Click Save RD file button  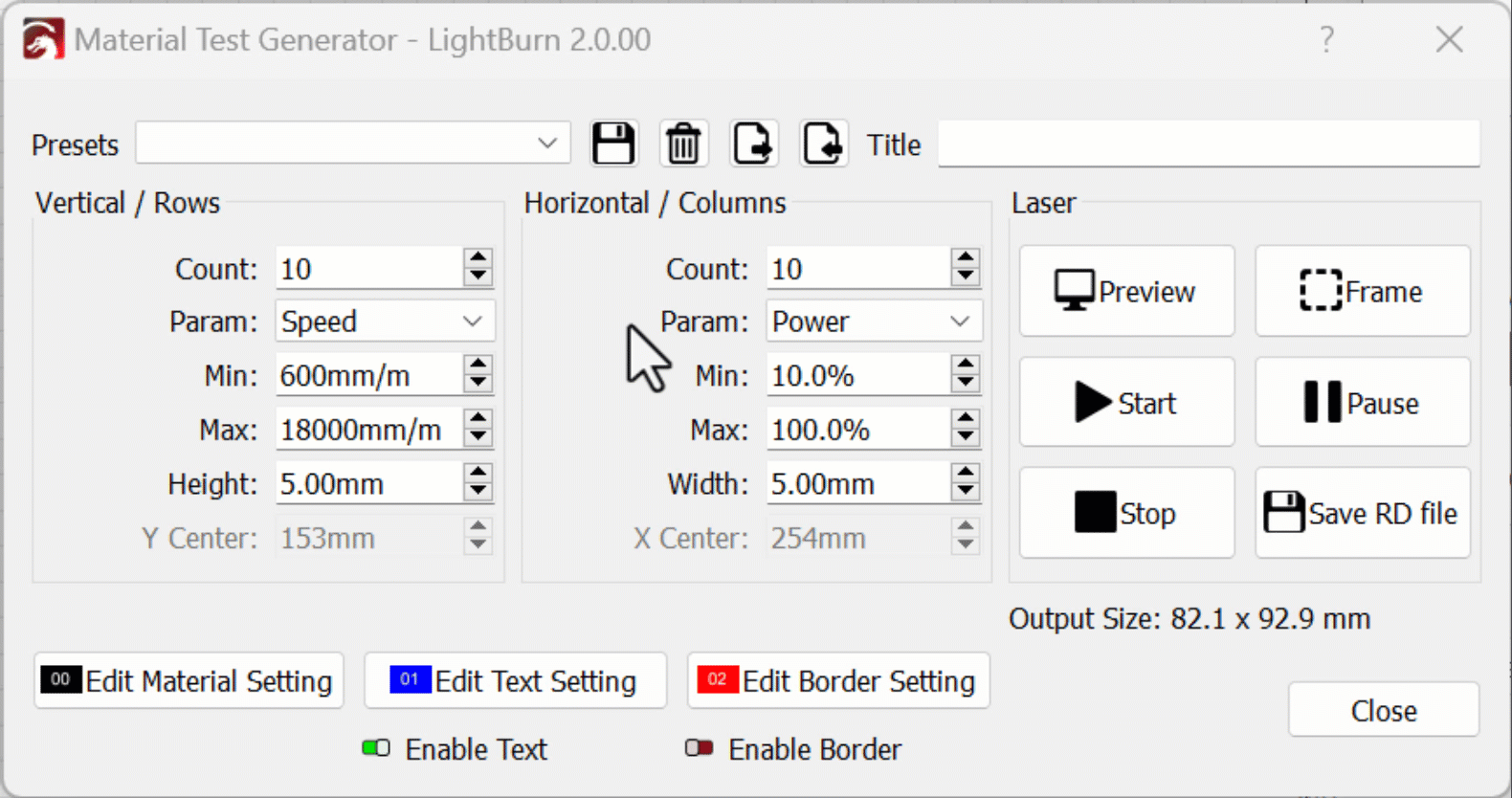(1362, 514)
